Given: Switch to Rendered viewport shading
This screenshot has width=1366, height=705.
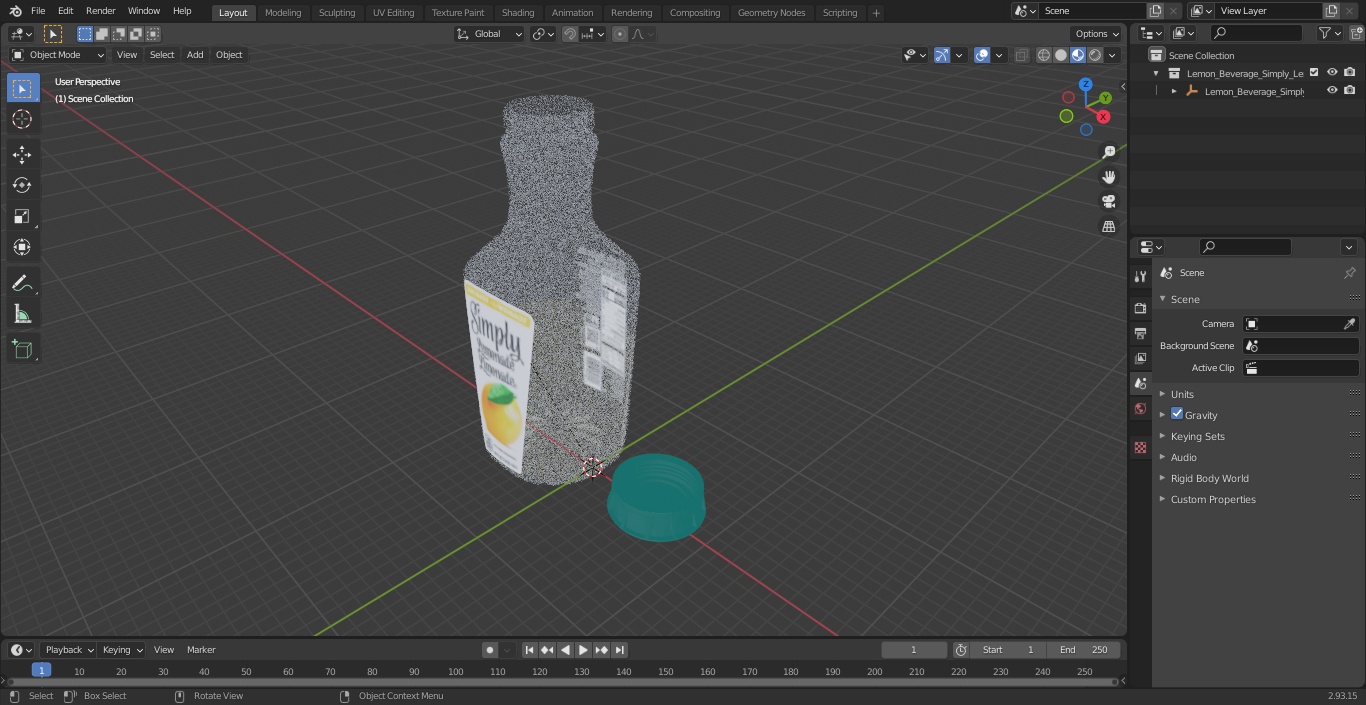Looking at the screenshot, I should pyautogui.click(x=1095, y=55).
